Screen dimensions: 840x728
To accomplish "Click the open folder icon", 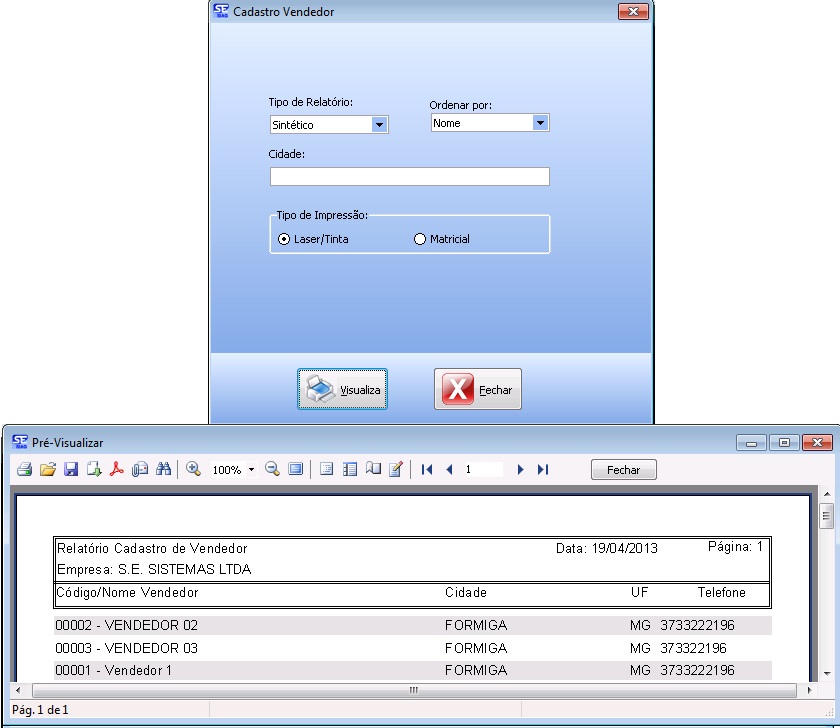I will click(47, 469).
